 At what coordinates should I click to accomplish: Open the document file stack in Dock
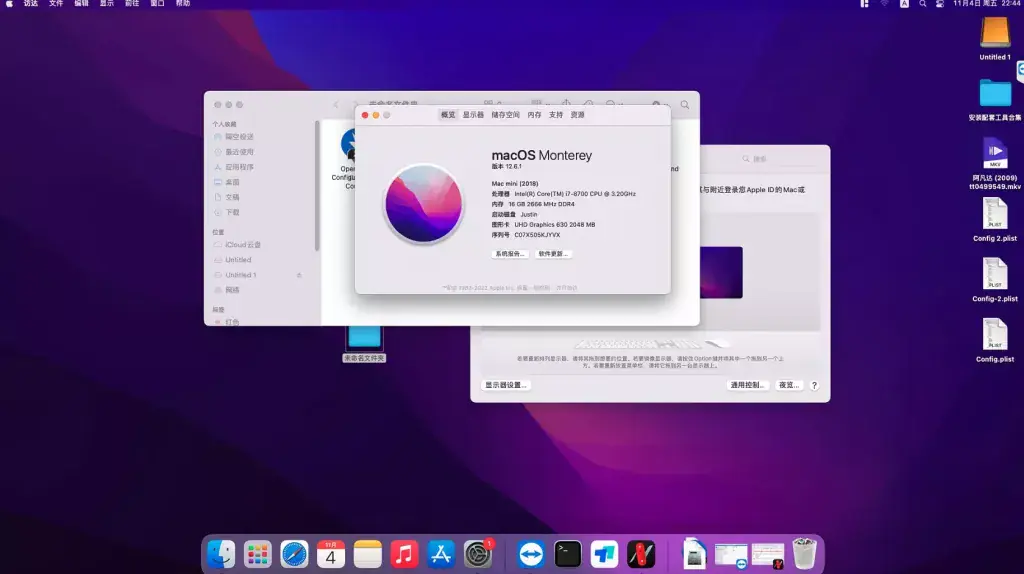click(694, 554)
